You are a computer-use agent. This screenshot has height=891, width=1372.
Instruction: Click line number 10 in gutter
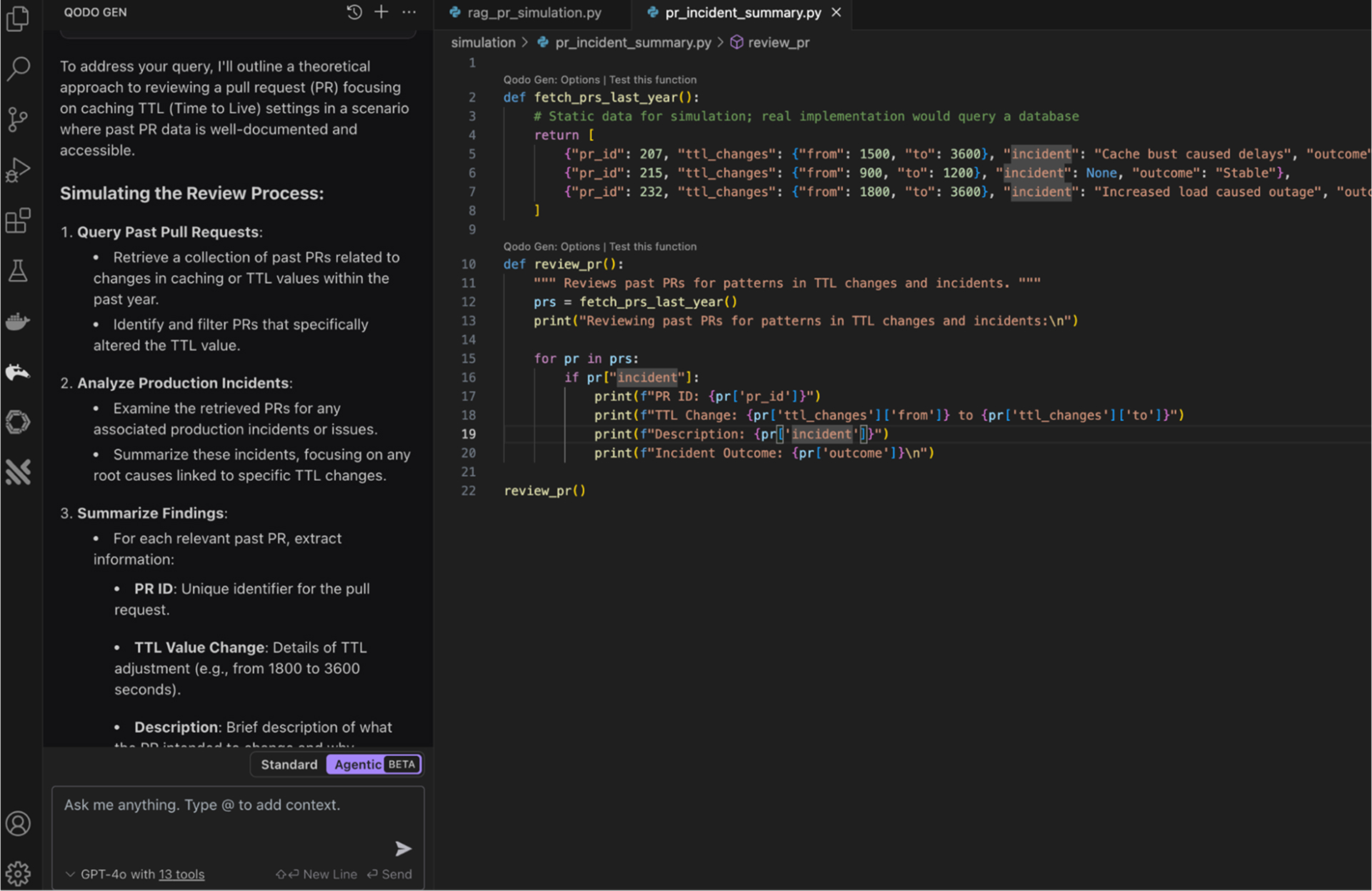(469, 264)
